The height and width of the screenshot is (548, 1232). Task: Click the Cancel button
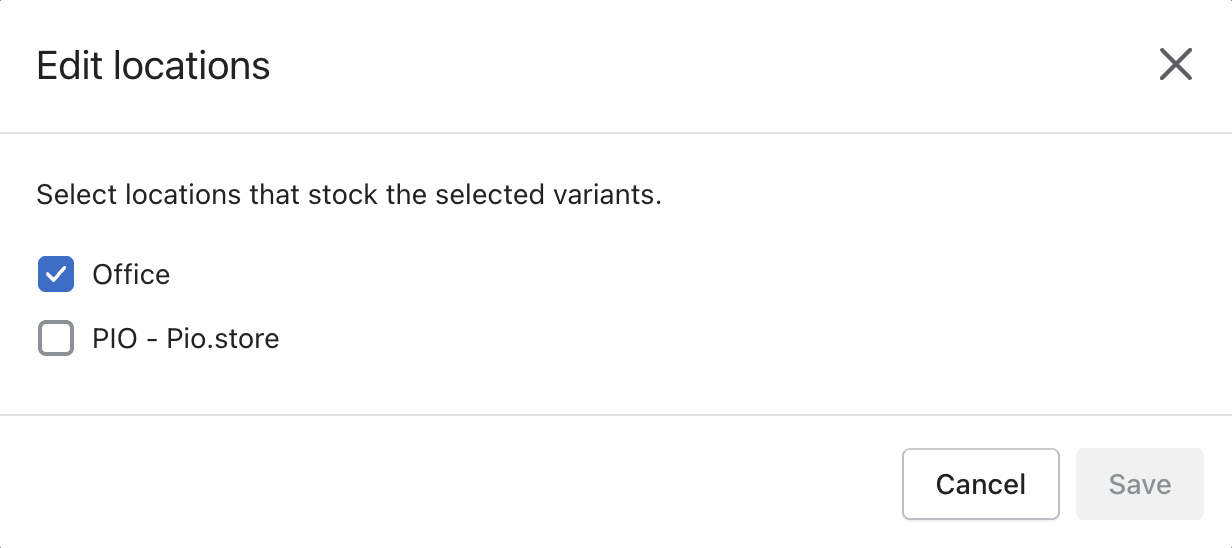click(x=980, y=484)
